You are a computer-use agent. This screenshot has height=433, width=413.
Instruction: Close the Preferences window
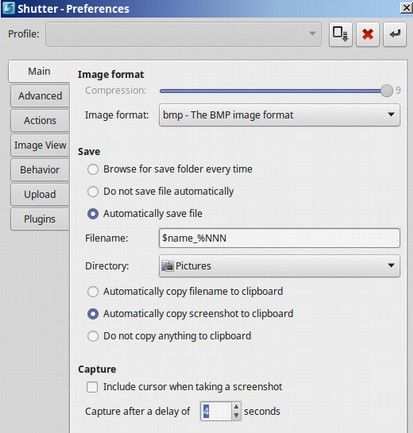(x=406, y=8)
